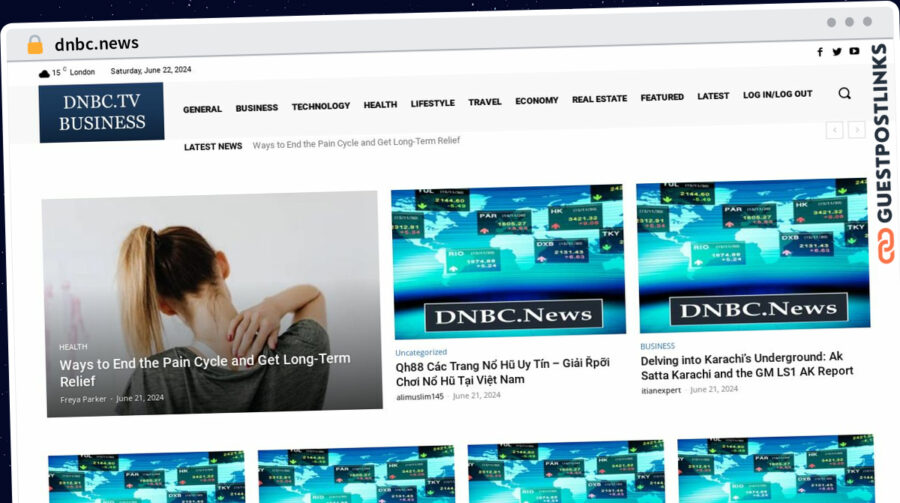Click the Health category label on featured image
The height and width of the screenshot is (503, 900).
[73, 347]
